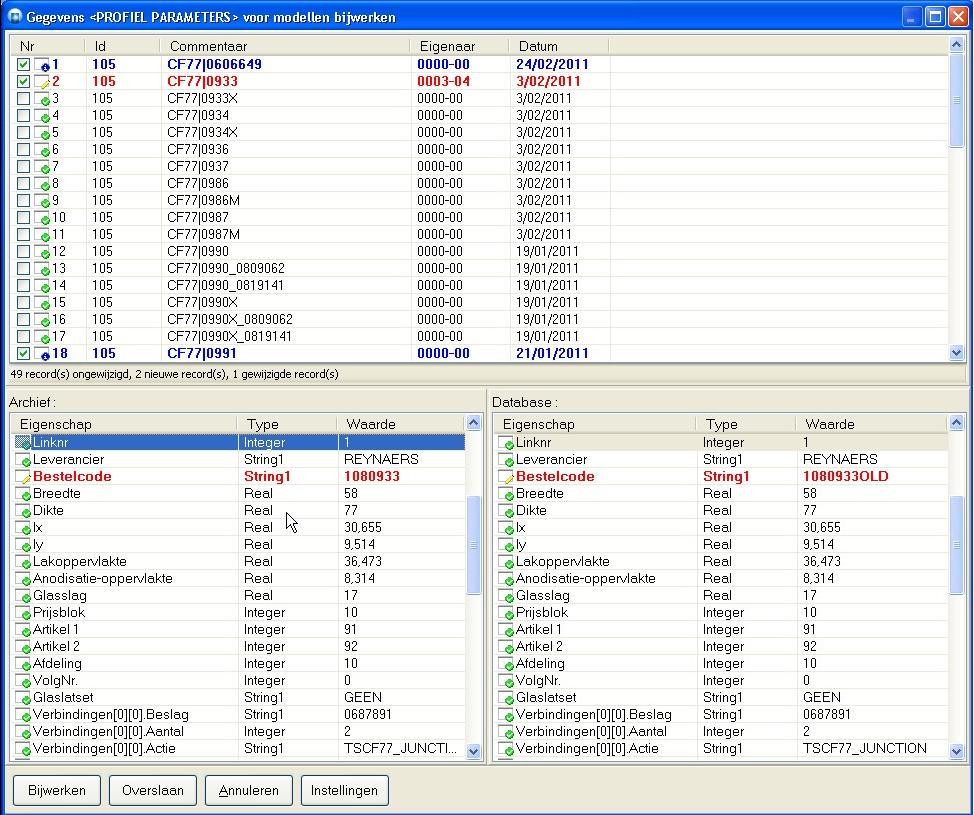Click the VolgNr. icon in Database list

pyautogui.click(x=506, y=681)
